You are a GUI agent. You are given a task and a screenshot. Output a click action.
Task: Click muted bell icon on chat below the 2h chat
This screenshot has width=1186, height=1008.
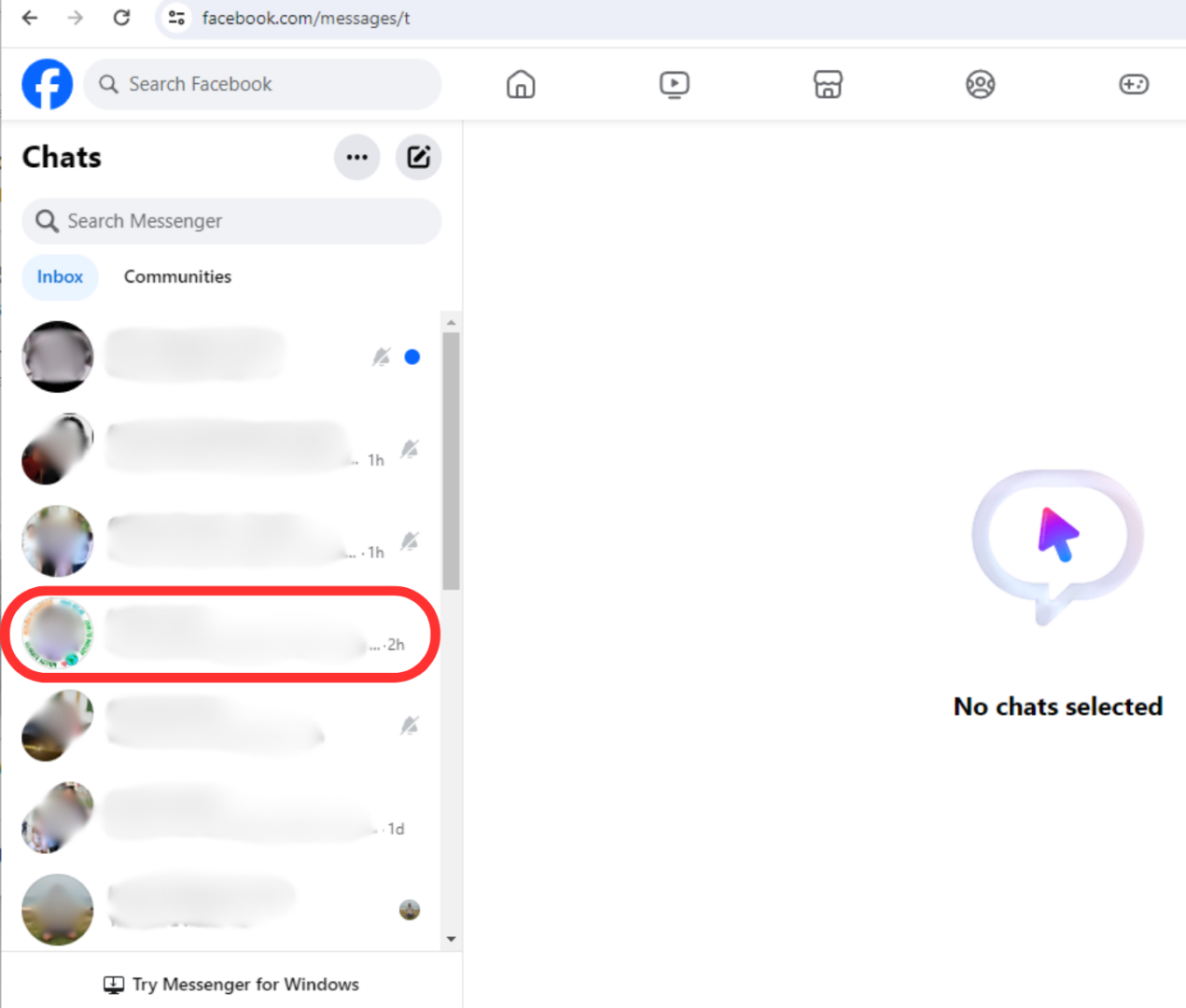[x=410, y=725]
